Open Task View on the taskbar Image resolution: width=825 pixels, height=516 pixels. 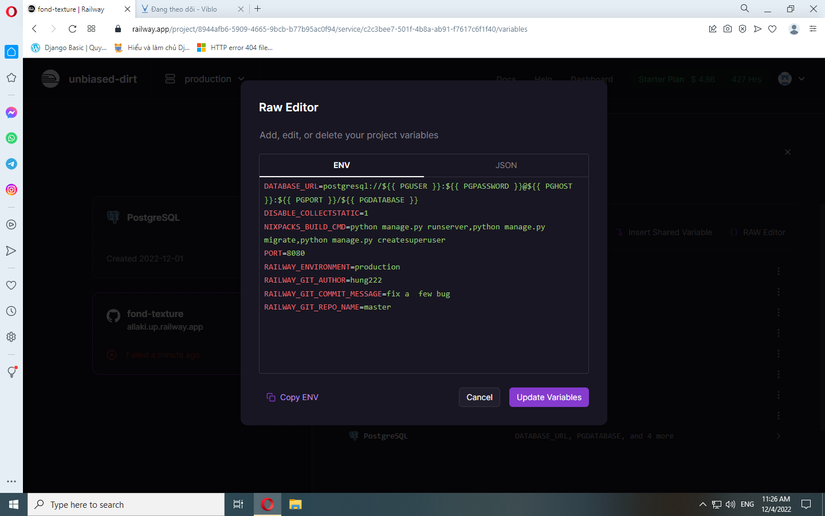(238, 504)
